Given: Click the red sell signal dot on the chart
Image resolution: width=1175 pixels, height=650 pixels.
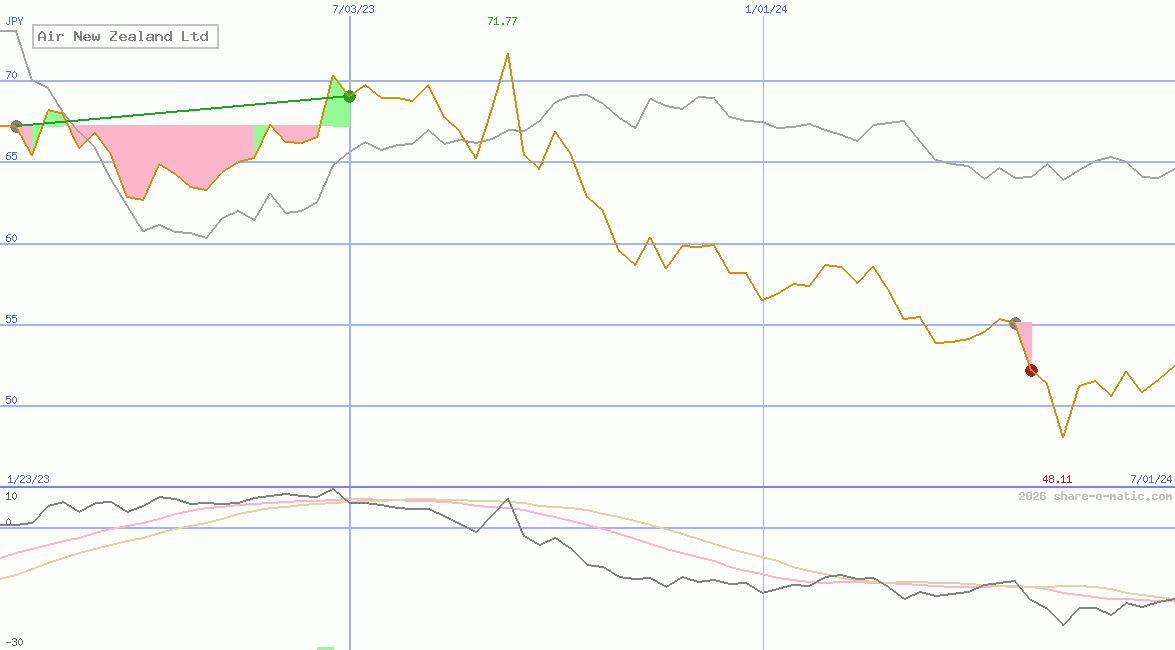Looking at the screenshot, I should (1031, 369).
